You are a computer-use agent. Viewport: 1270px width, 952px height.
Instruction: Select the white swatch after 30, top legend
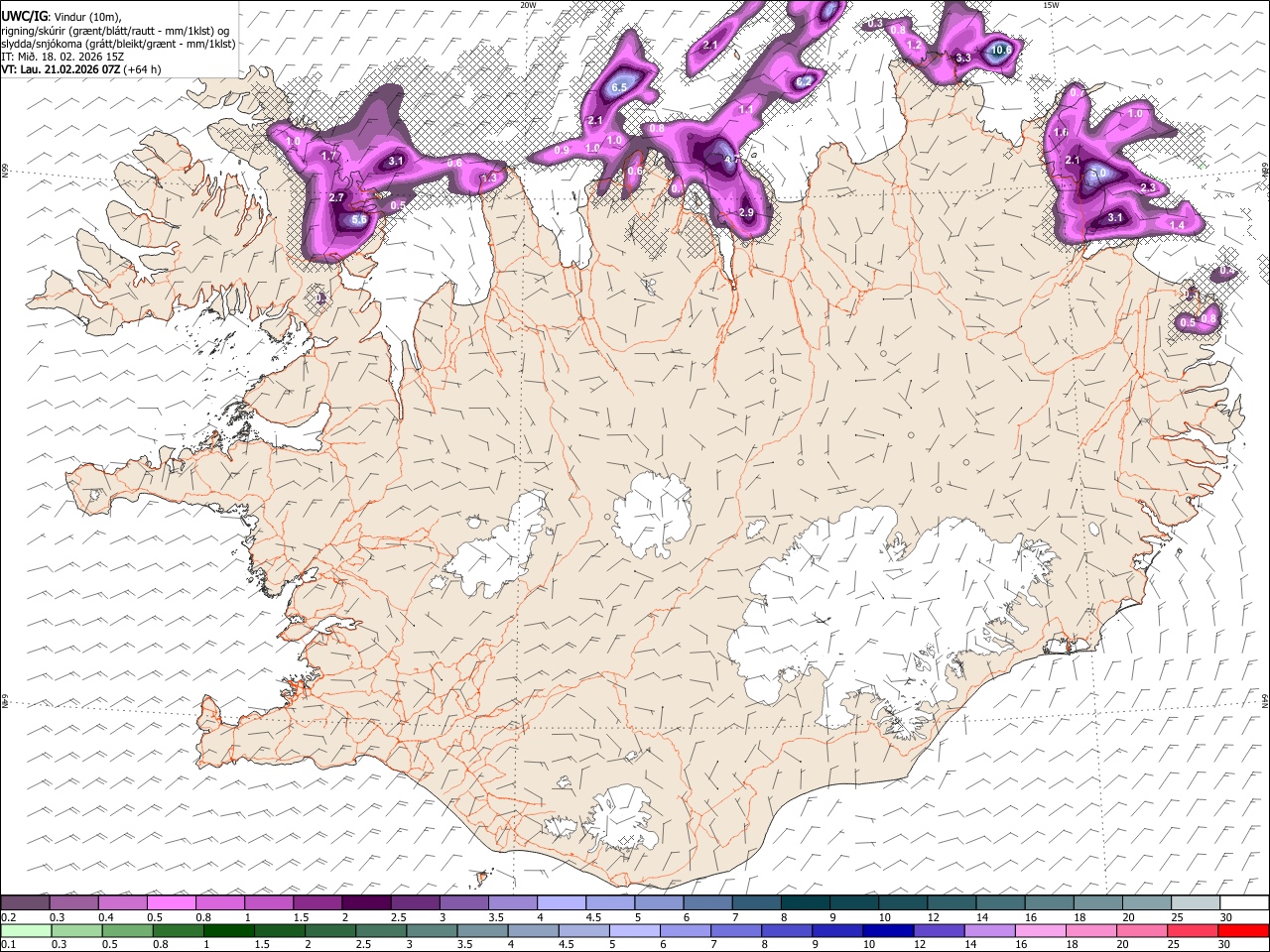click(x=1244, y=903)
